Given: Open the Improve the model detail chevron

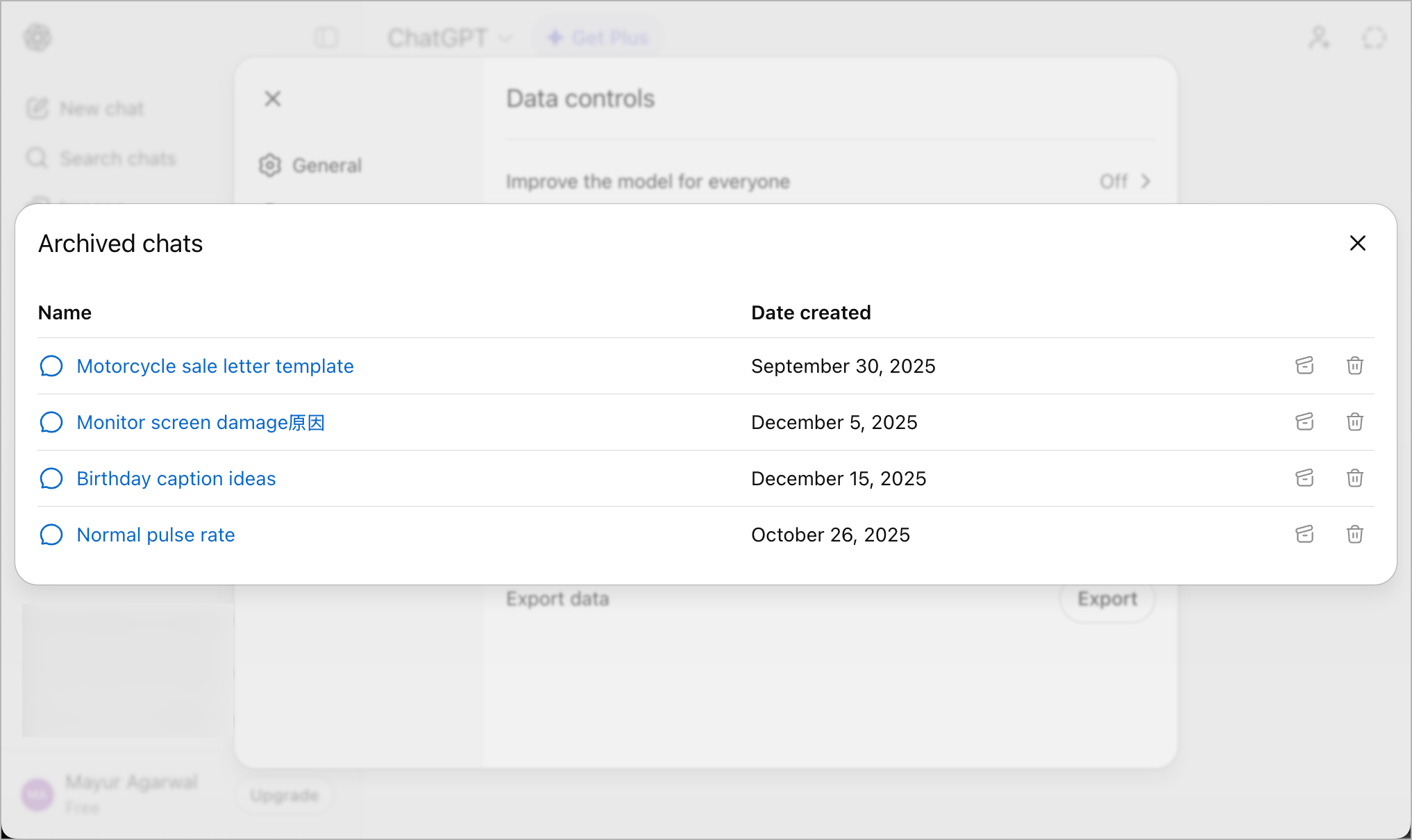Looking at the screenshot, I should (x=1145, y=181).
